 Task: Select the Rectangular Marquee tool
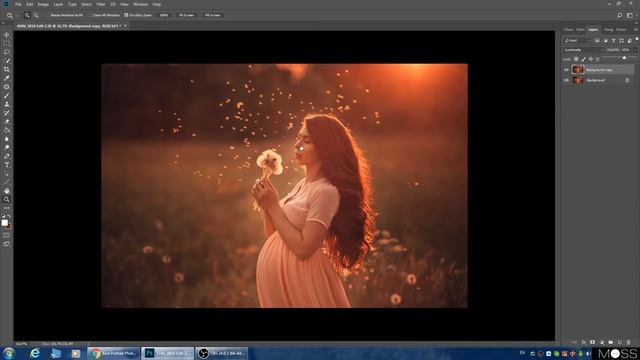point(7,44)
